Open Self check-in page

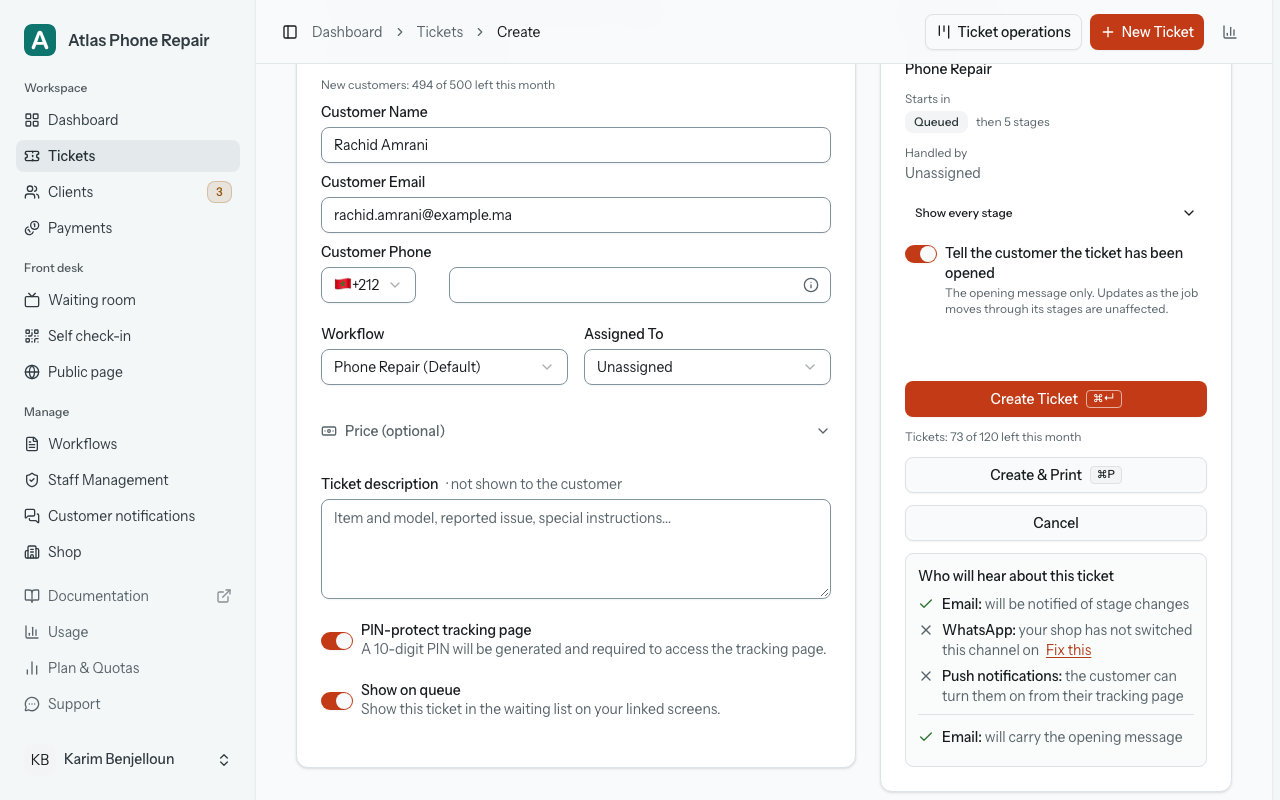coord(128,336)
